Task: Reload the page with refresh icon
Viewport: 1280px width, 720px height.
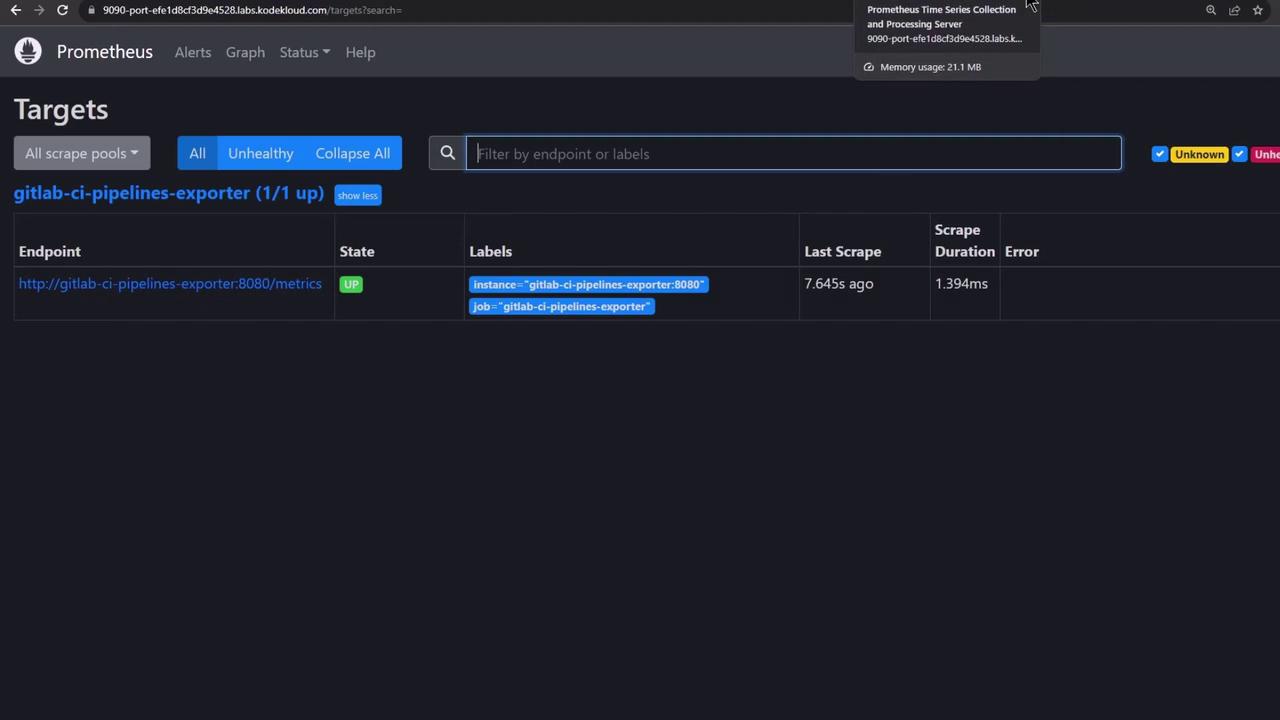Action: (x=62, y=10)
